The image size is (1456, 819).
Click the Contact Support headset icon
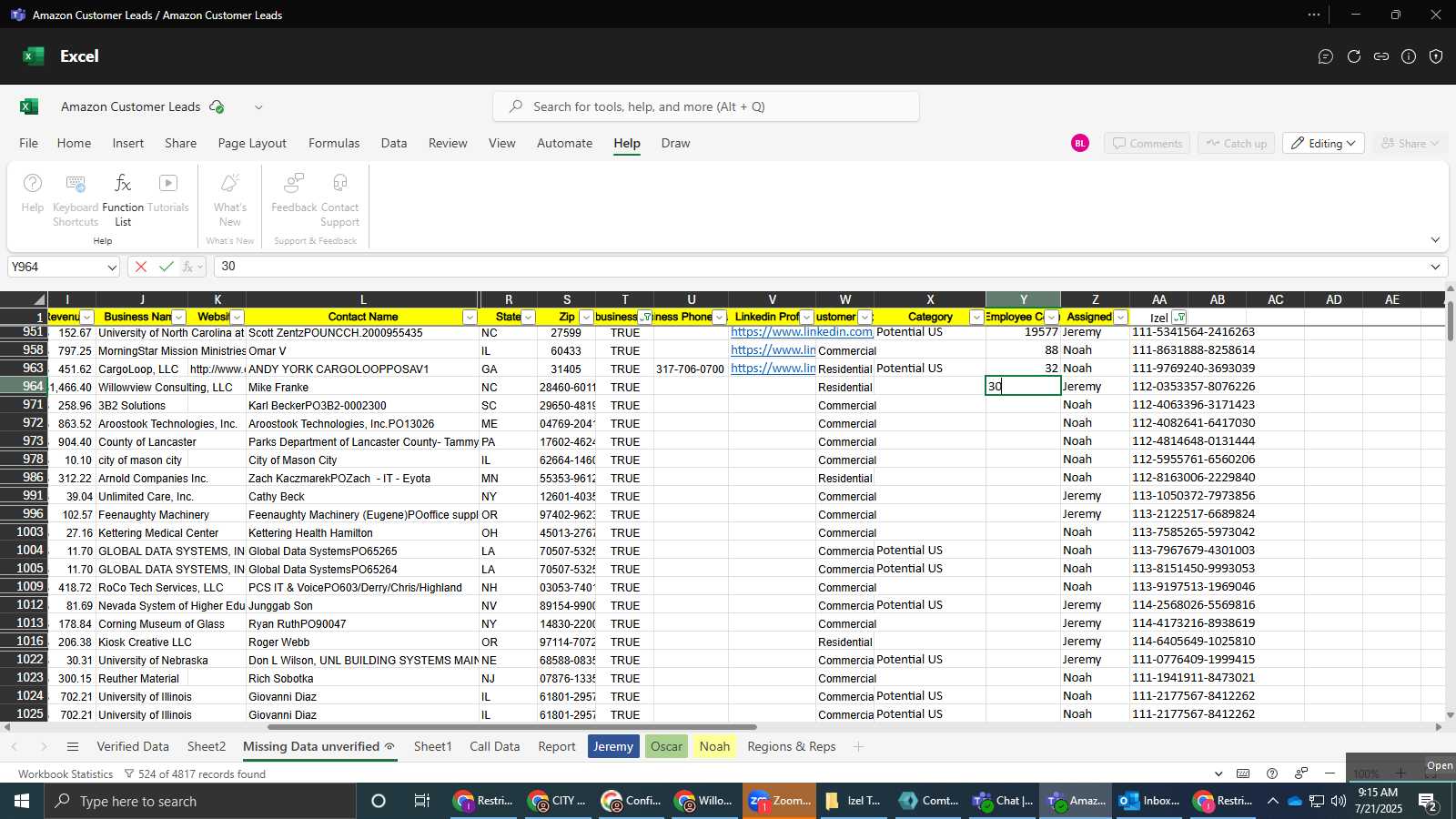pos(339,184)
